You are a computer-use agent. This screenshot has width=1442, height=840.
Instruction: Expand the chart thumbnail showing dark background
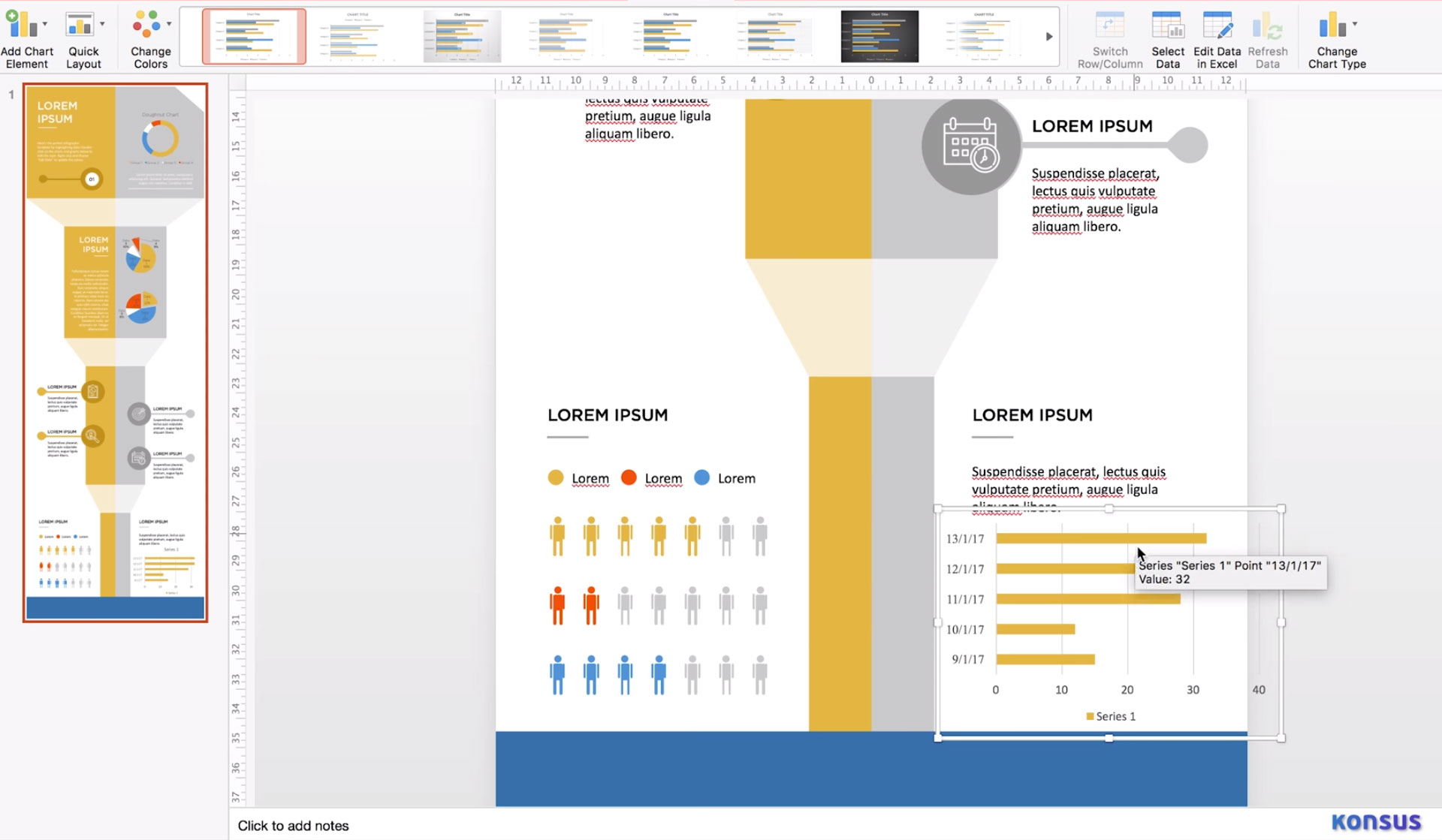click(879, 35)
